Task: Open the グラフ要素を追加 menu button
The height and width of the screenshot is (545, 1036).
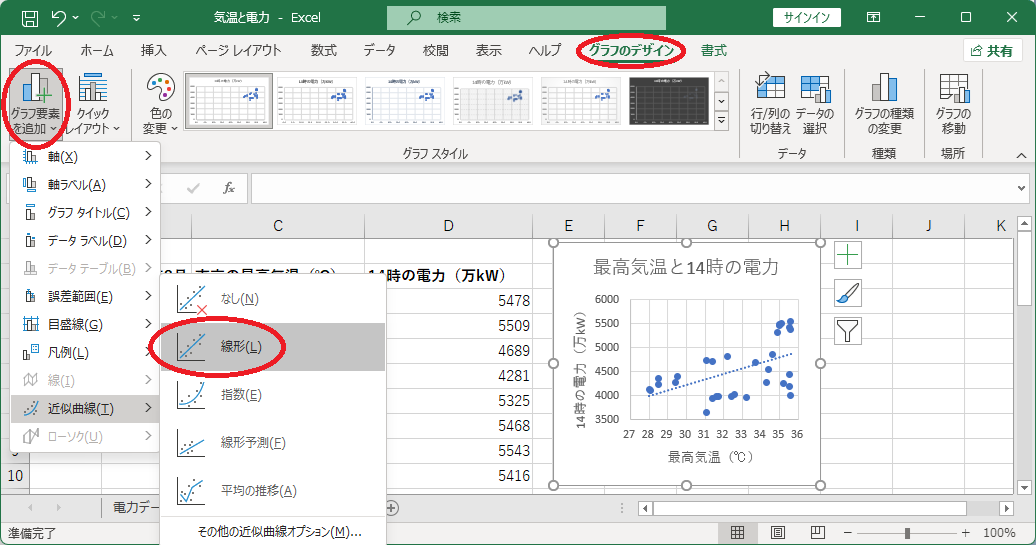Action: 36,104
